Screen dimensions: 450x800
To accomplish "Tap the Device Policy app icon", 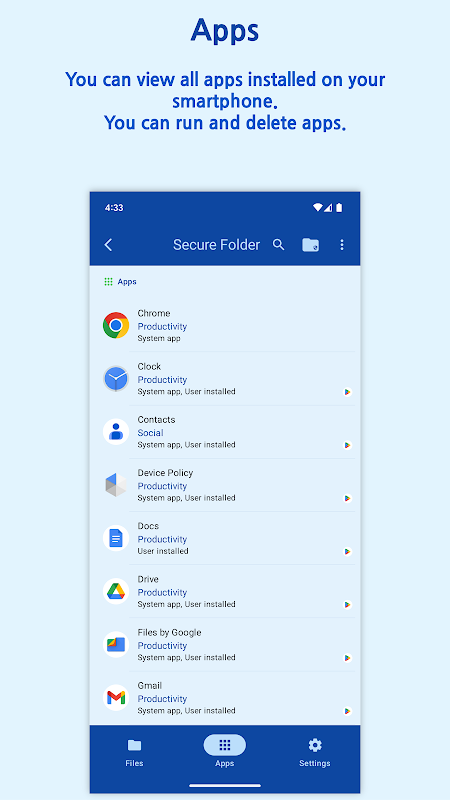I will pyautogui.click(x=116, y=485).
